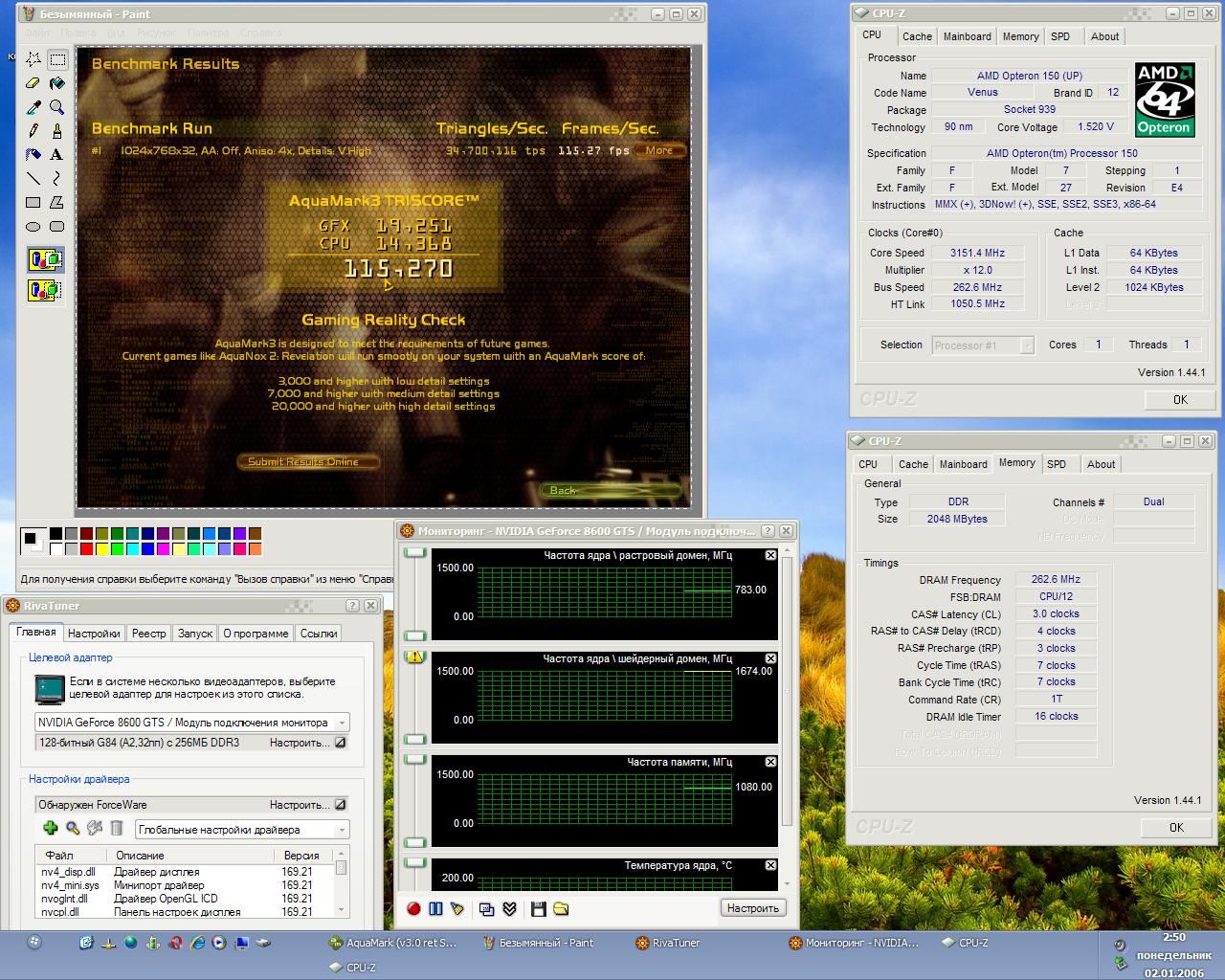Screen dimensions: 1225x980
Task: Start logging with the red record button
Action: tap(413, 908)
